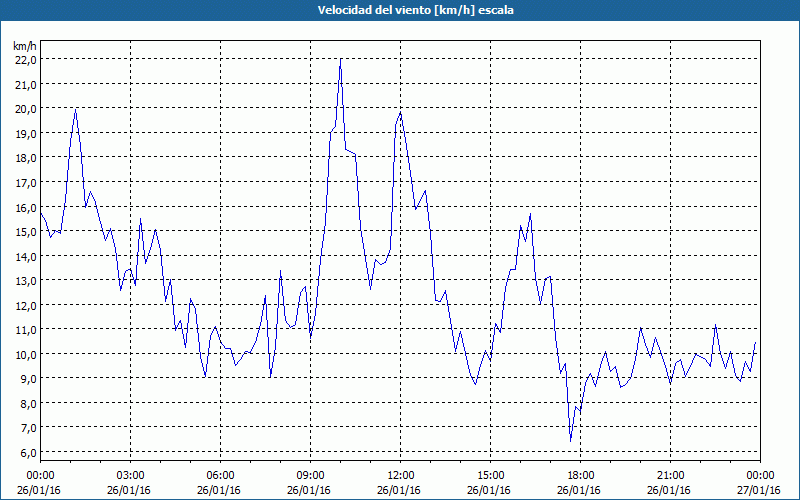This screenshot has width=800, height=500.
Task: Click the 14,0 y-axis label
Action: click(26, 256)
